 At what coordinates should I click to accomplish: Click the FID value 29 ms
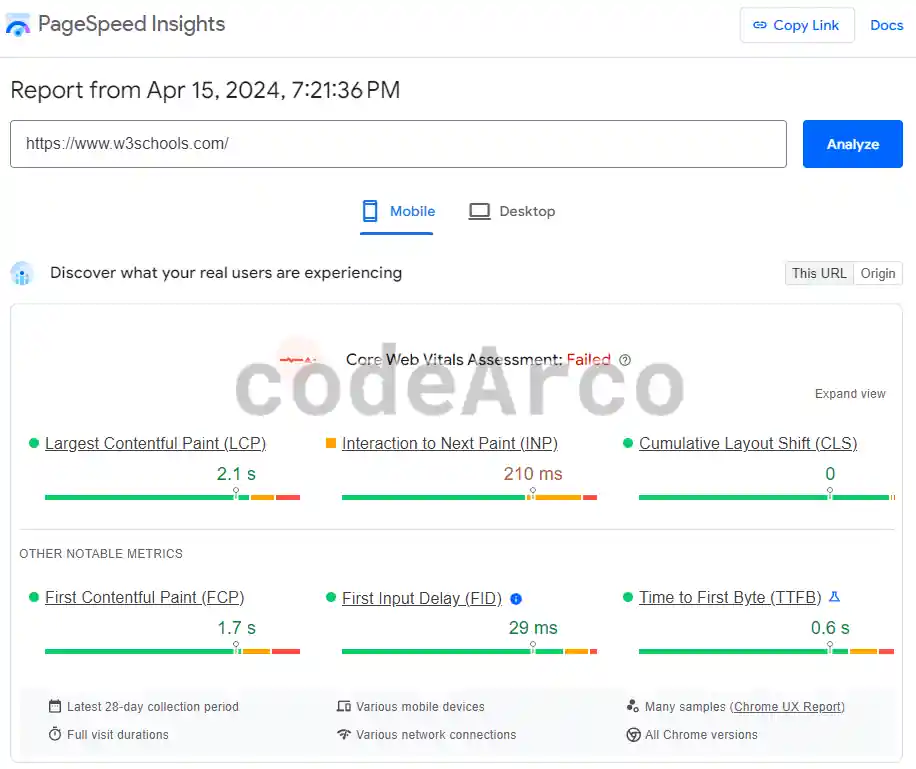pos(533,628)
